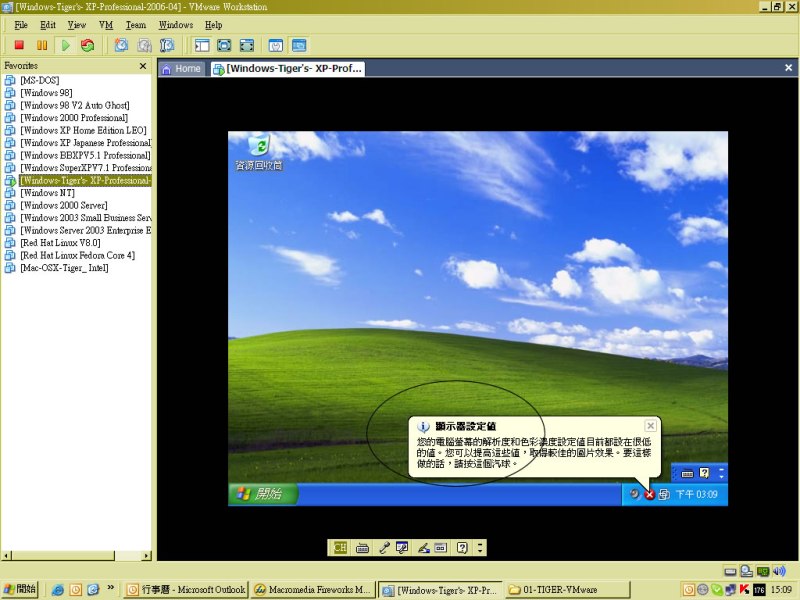Open the Help menu
This screenshot has height=600, width=800.
pos(214,25)
